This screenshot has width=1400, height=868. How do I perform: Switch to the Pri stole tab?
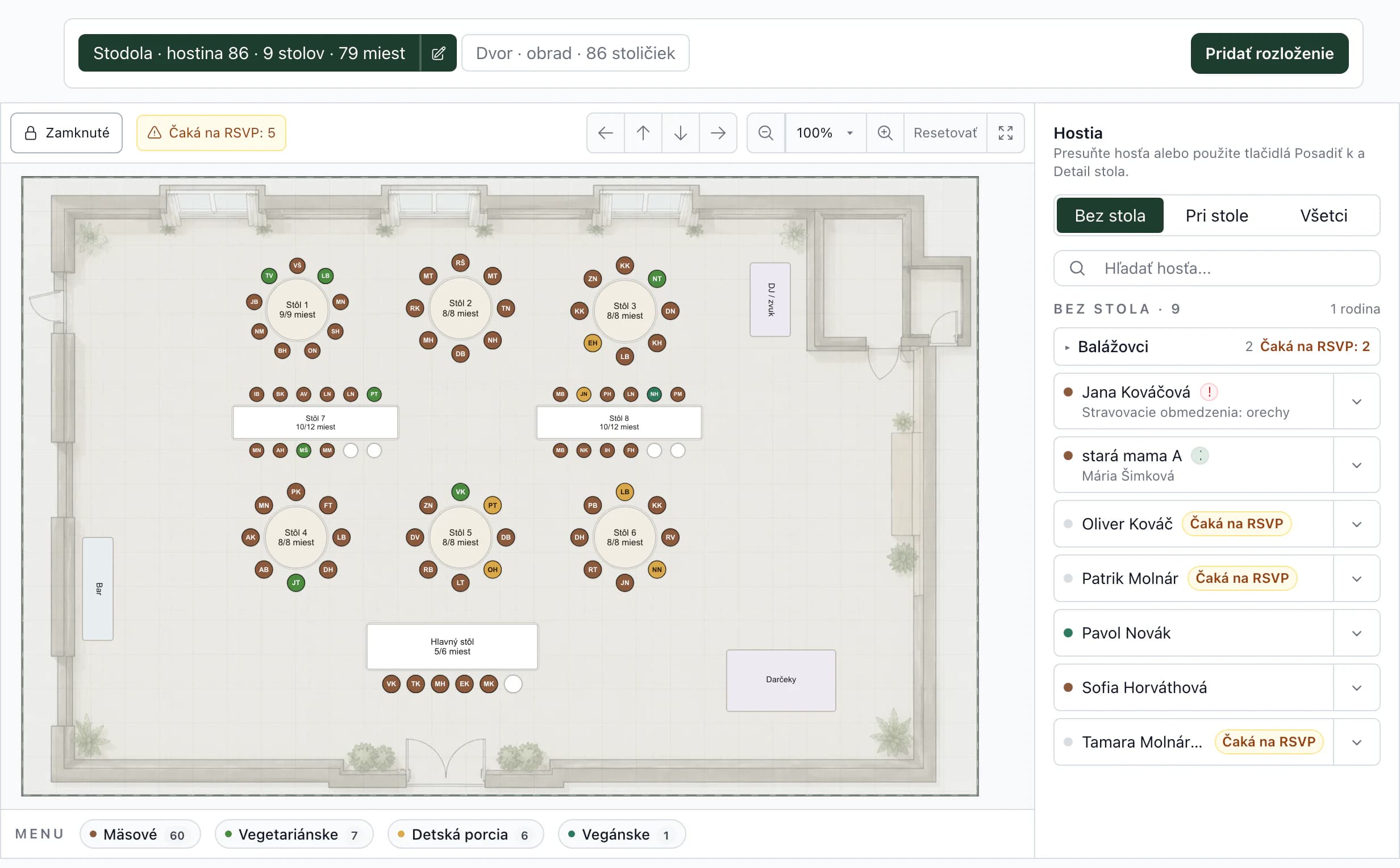pyautogui.click(x=1216, y=215)
